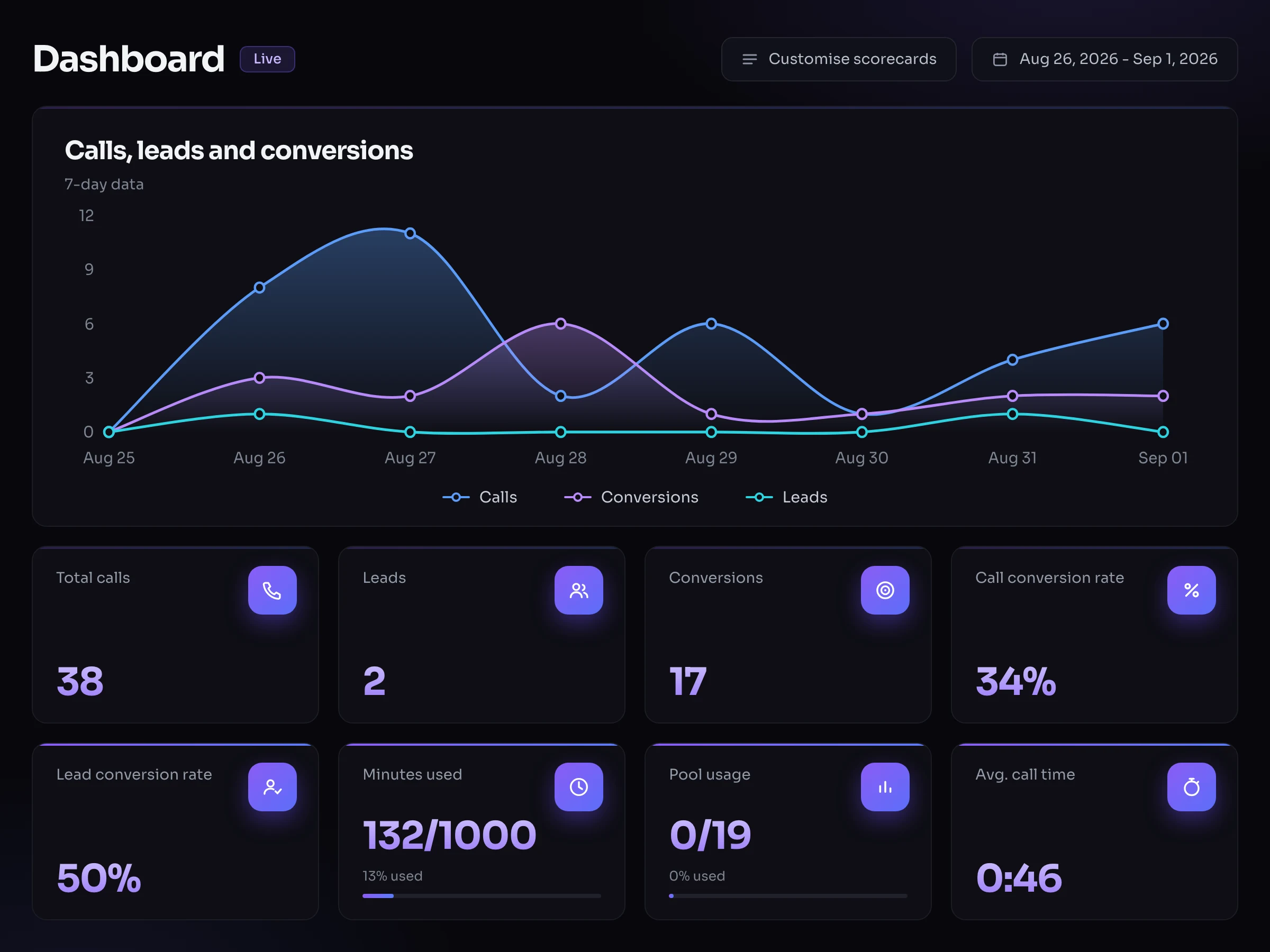Click the Sep 01 x-axis label
Viewport: 1270px width, 952px height.
(1163, 458)
